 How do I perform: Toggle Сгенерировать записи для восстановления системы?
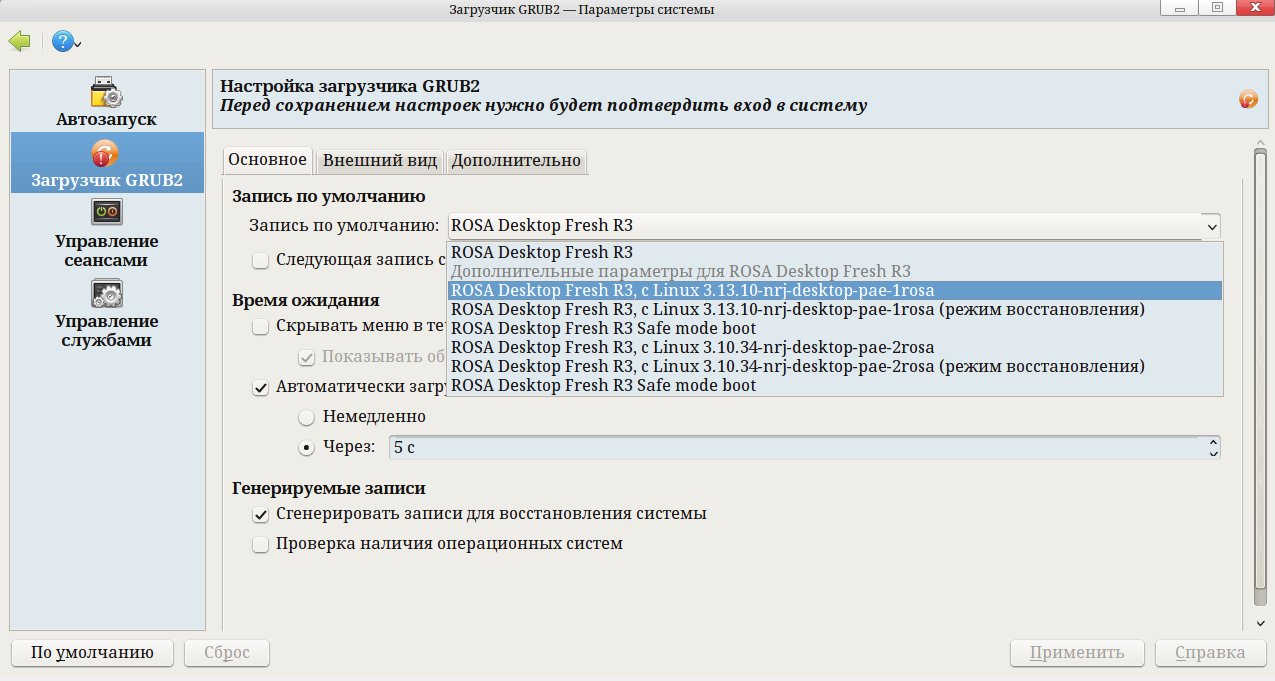tap(260, 514)
